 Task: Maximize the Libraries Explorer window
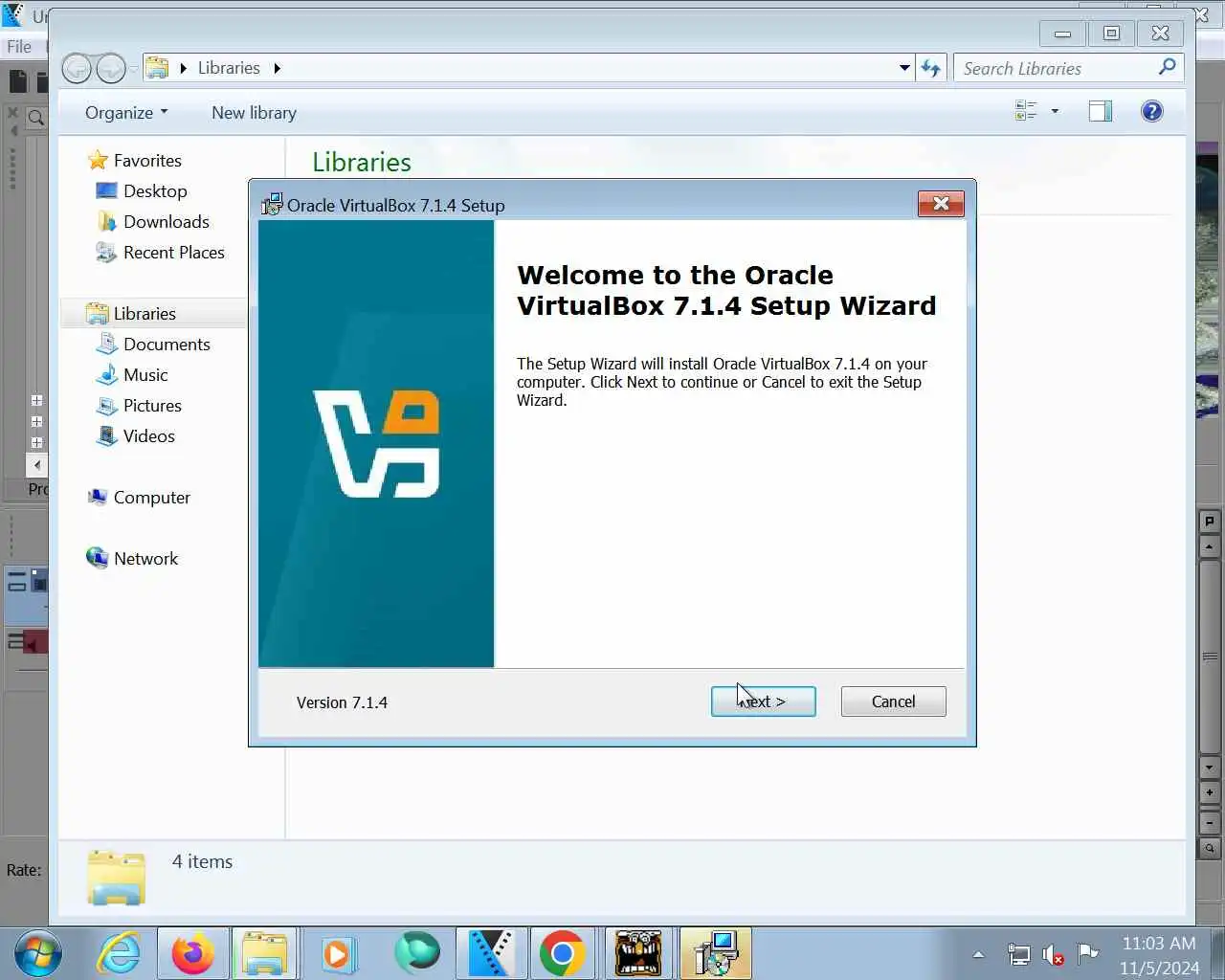click(1111, 33)
